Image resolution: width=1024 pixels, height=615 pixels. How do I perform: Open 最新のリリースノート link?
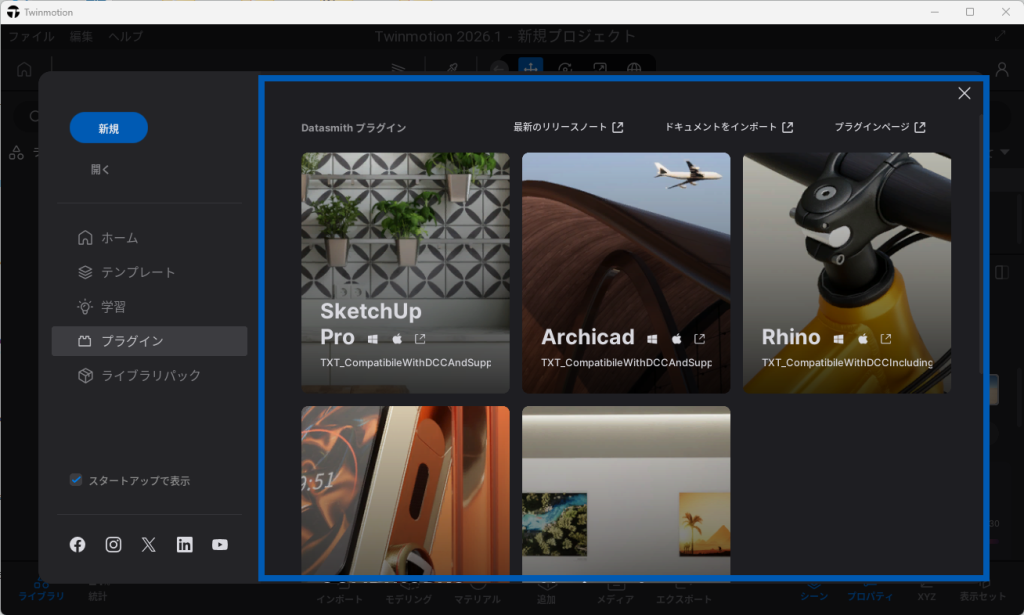pyautogui.click(x=568, y=127)
